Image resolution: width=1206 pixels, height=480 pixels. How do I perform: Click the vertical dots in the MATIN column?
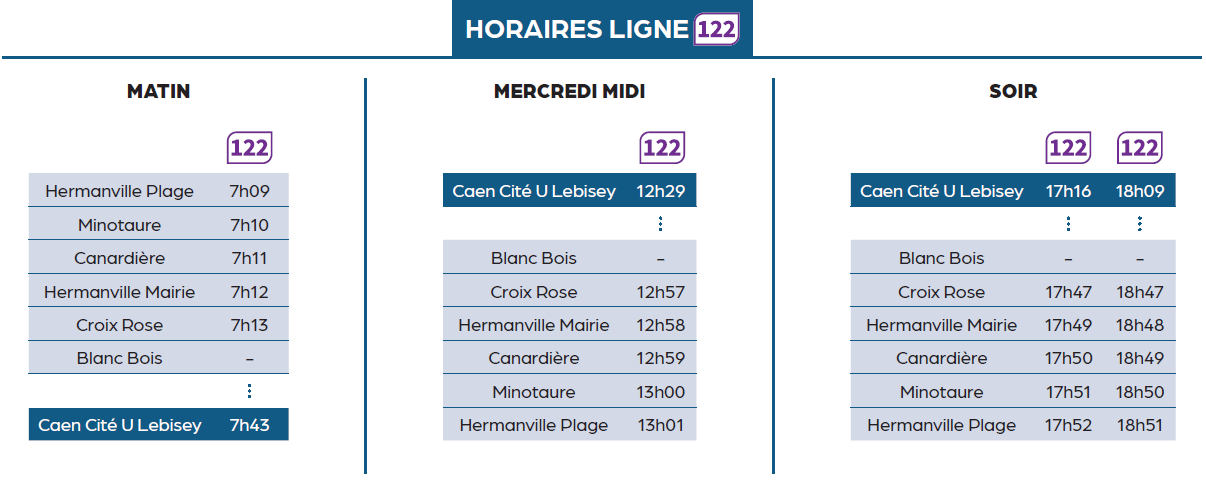click(249, 391)
